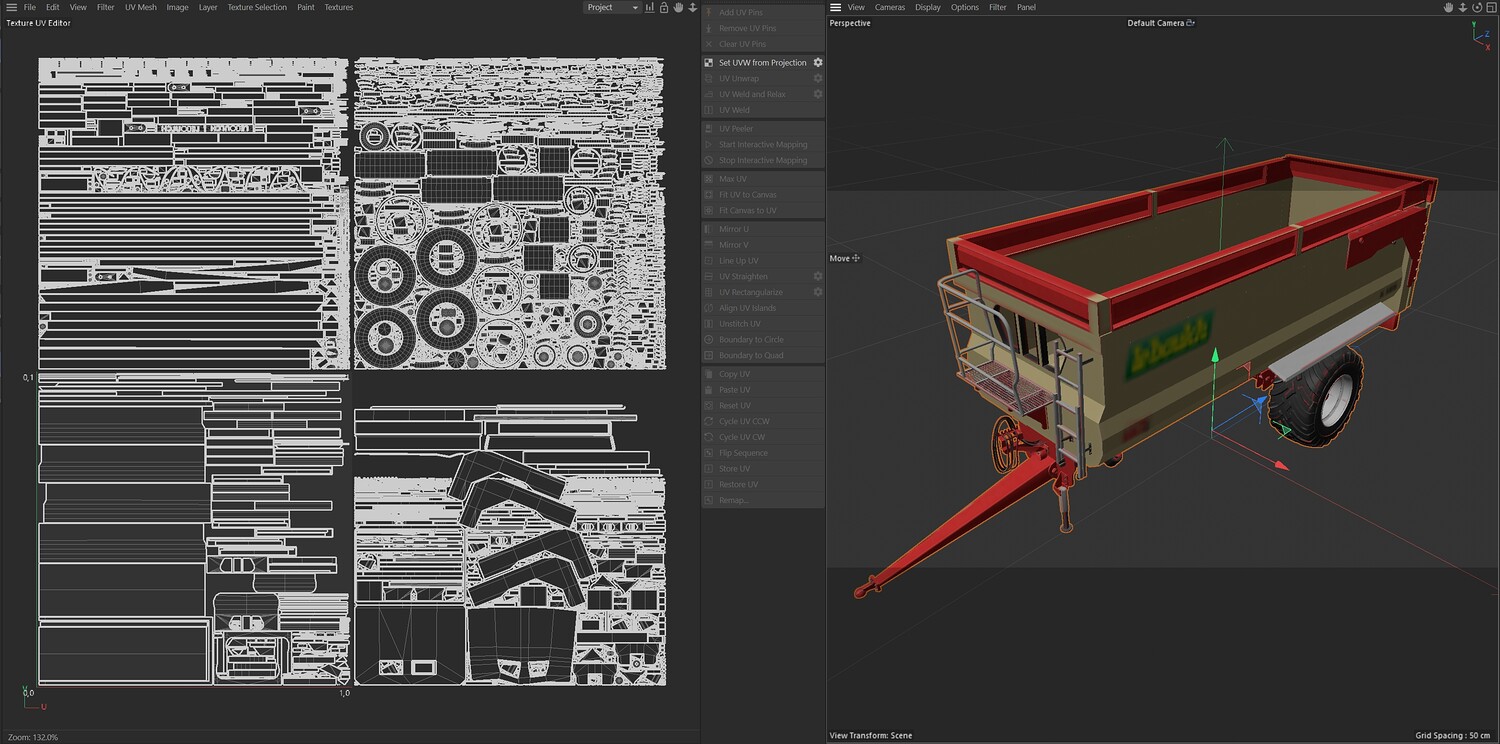The width and height of the screenshot is (1500, 744).
Task: Click the Zoom: 132.0% status text
Action: coord(33,737)
